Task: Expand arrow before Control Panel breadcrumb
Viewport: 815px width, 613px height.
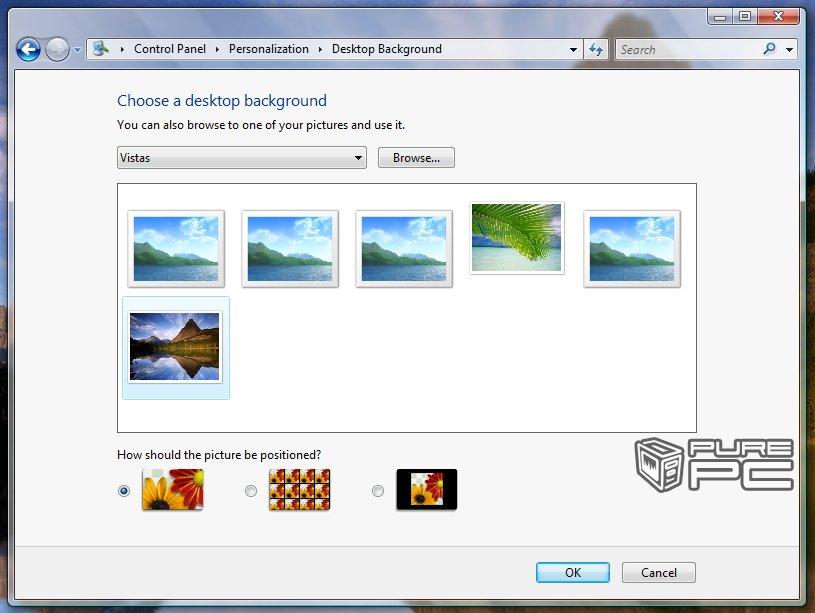Action: pyautogui.click(x=122, y=49)
